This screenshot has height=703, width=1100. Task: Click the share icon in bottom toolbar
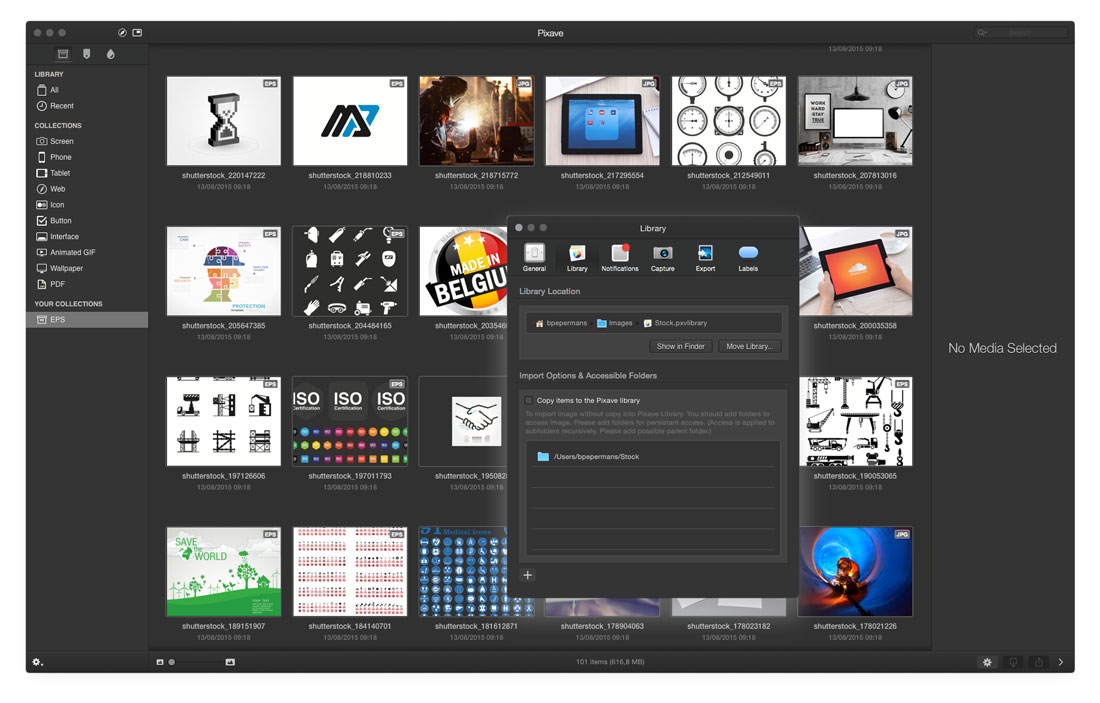coord(1038,662)
